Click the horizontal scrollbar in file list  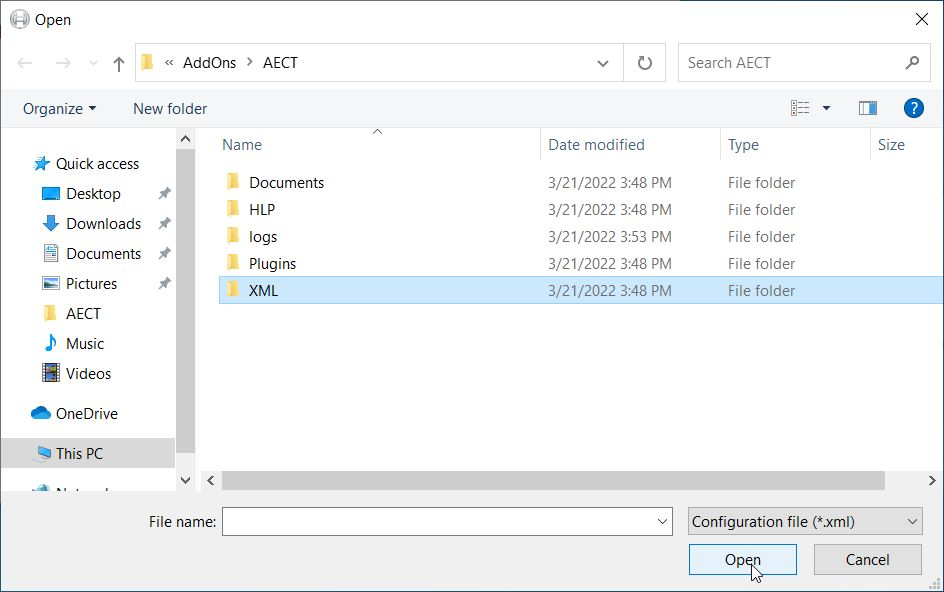[552, 481]
